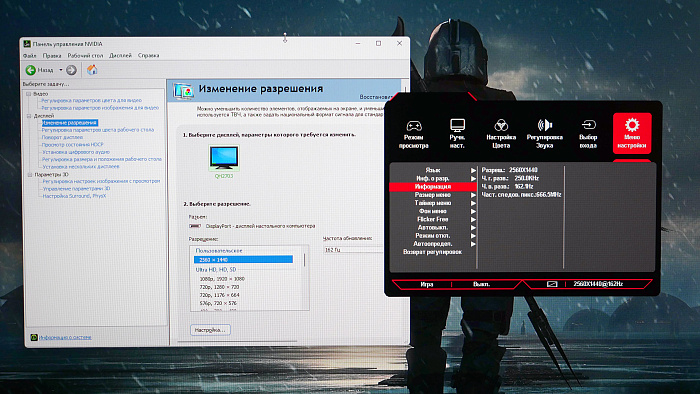Click the Настройка... button

coord(210,330)
